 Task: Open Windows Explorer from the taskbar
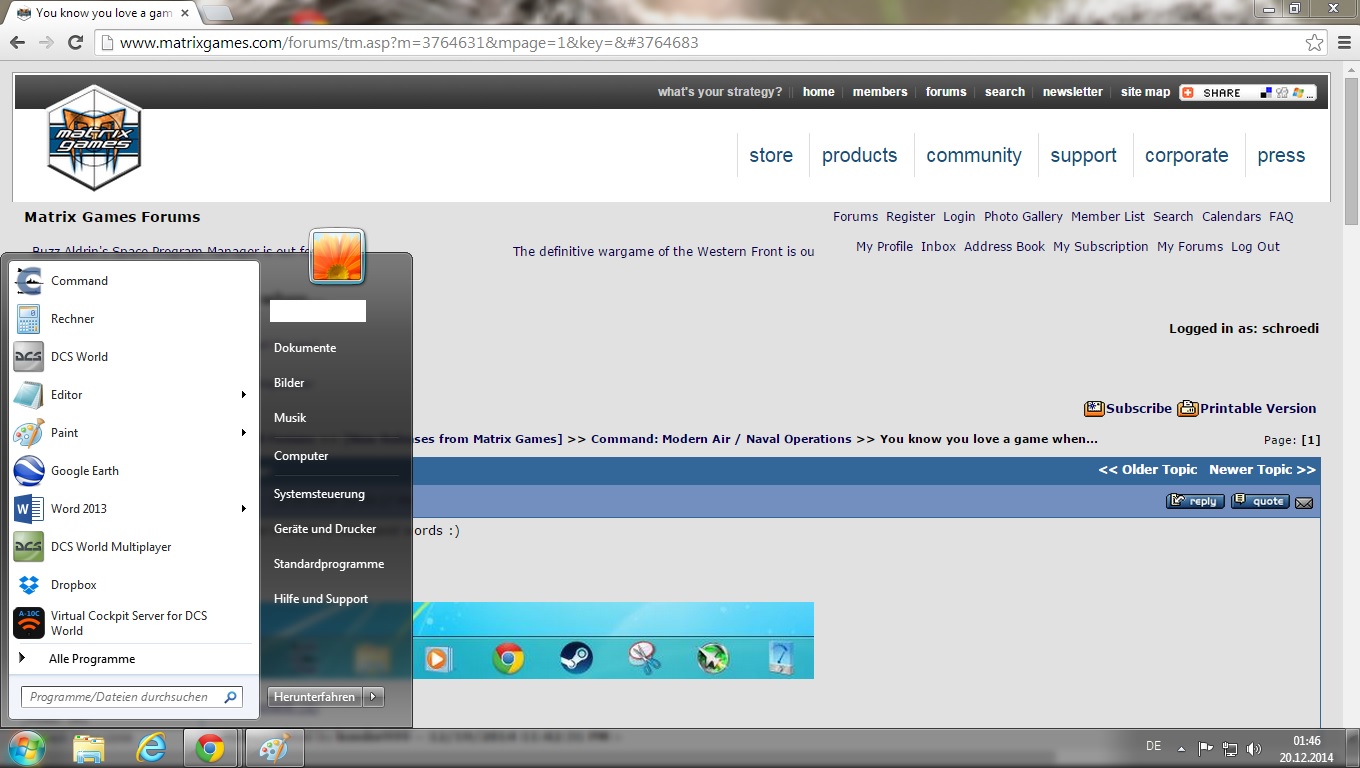(x=88, y=748)
